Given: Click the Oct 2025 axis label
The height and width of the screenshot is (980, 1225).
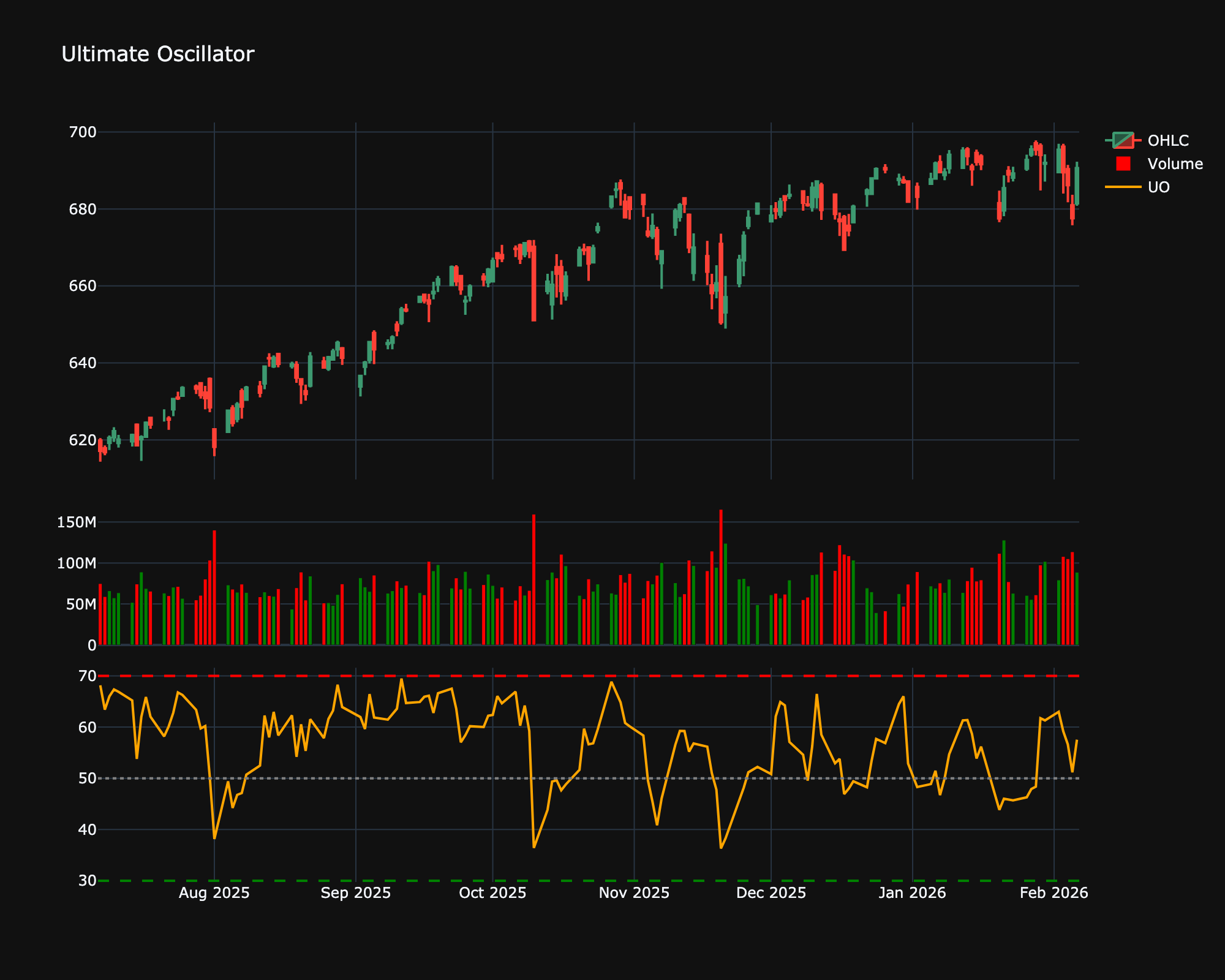Looking at the screenshot, I should [x=492, y=893].
